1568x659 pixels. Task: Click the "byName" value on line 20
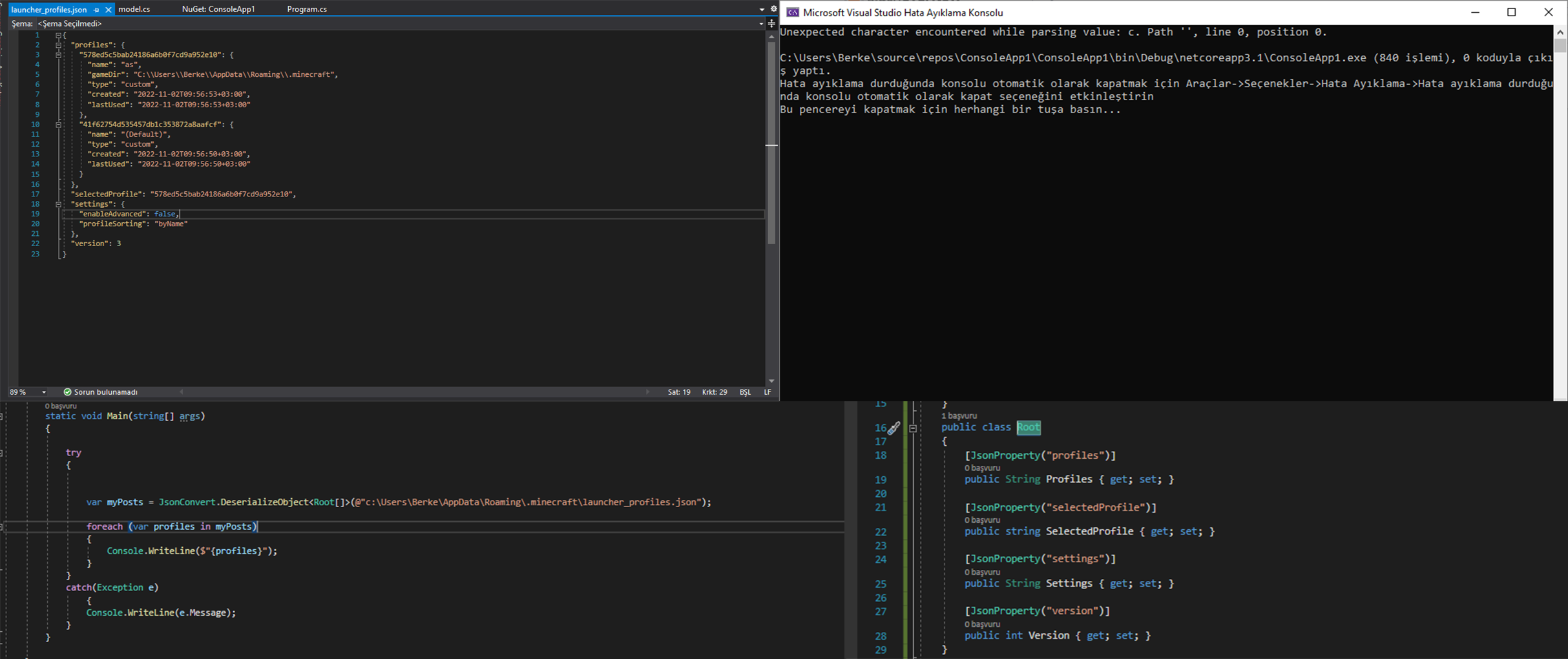coord(171,224)
